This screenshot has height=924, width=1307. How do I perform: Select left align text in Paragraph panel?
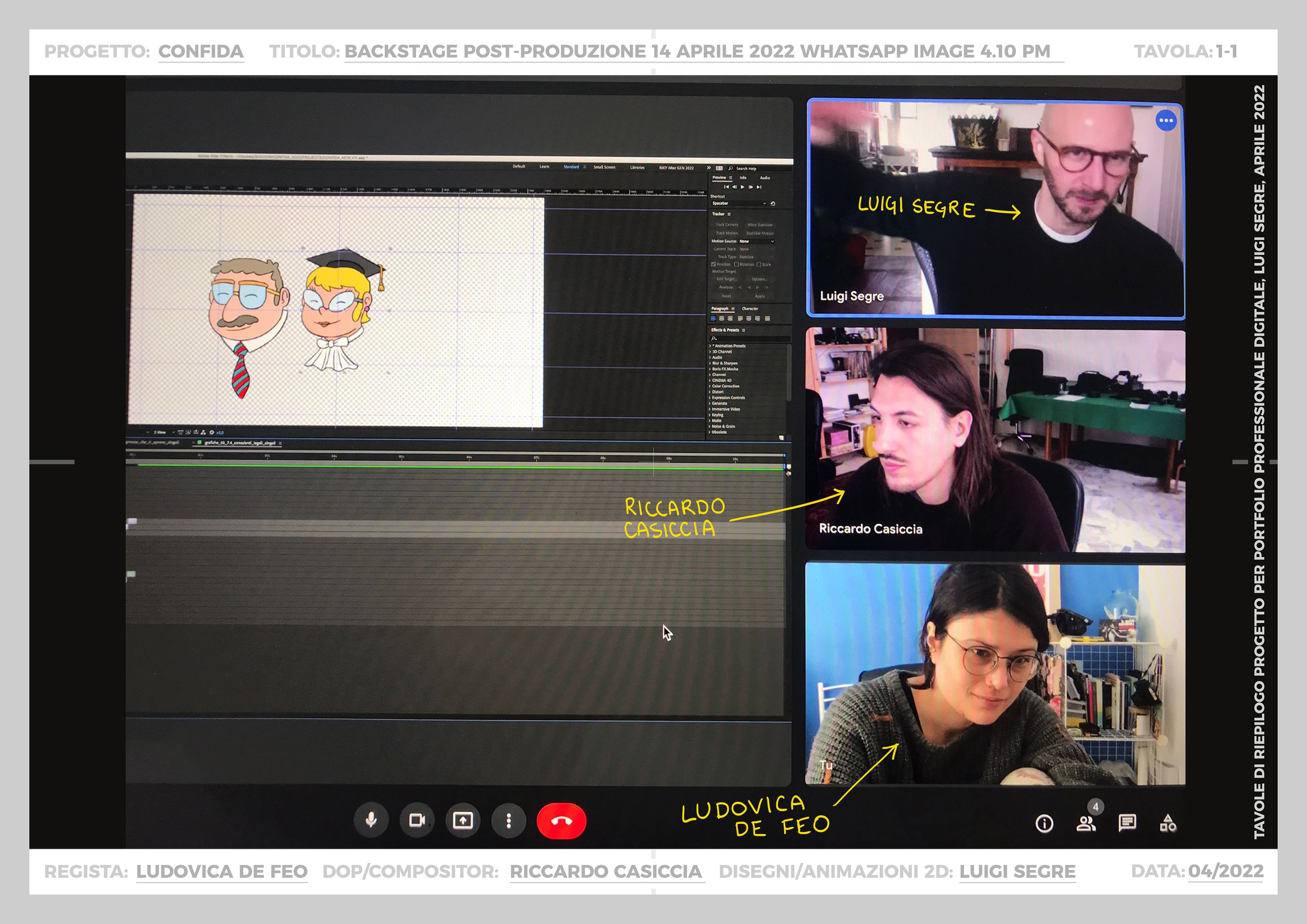click(x=713, y=319)
